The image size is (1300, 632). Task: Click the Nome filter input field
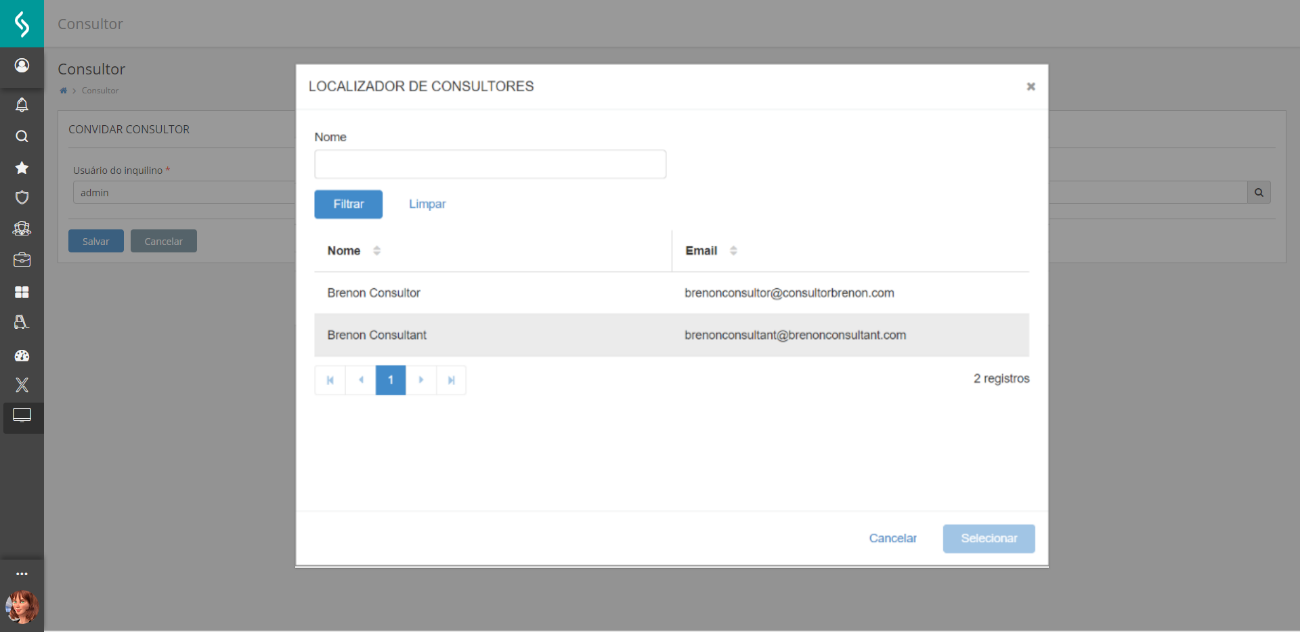(x=490, y=164)
